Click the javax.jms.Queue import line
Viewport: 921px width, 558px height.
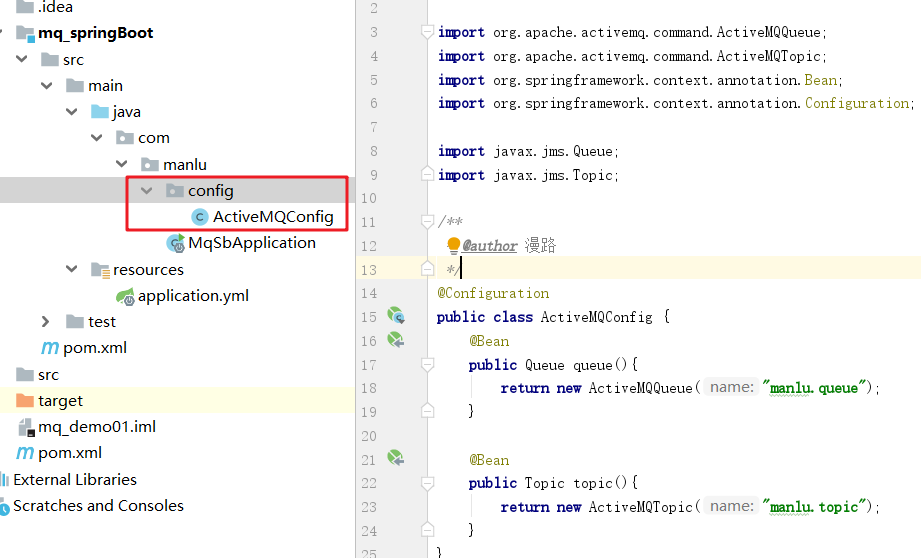click(x=528, y=152)
